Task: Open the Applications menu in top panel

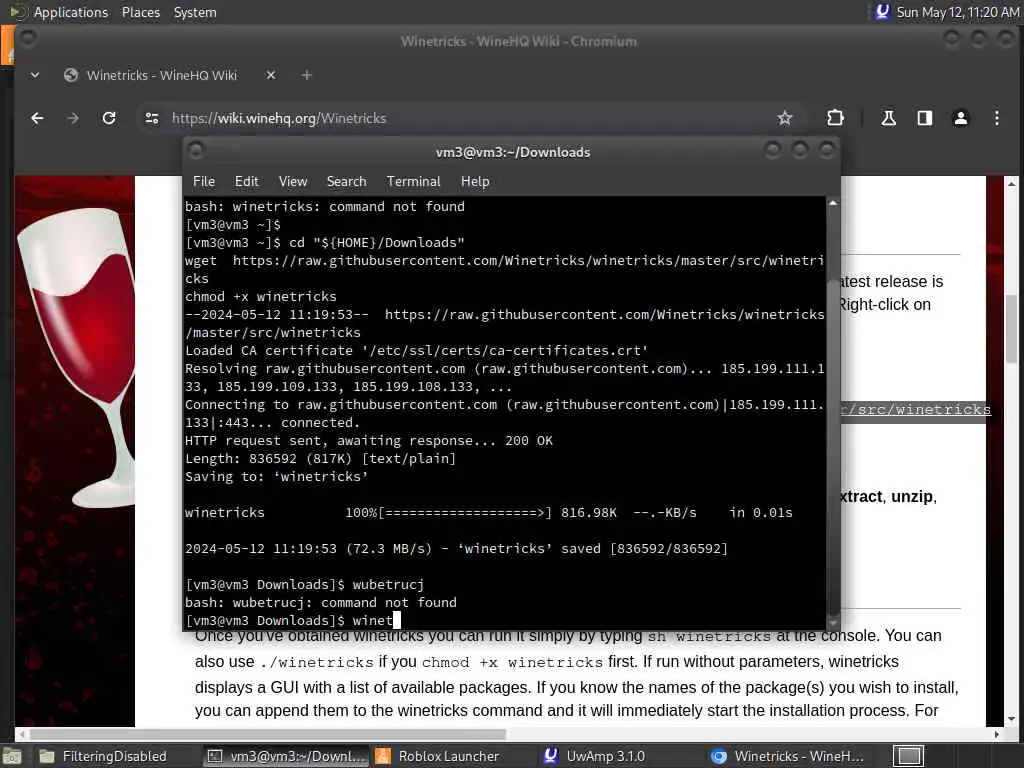Action: (x=71, y=12)
